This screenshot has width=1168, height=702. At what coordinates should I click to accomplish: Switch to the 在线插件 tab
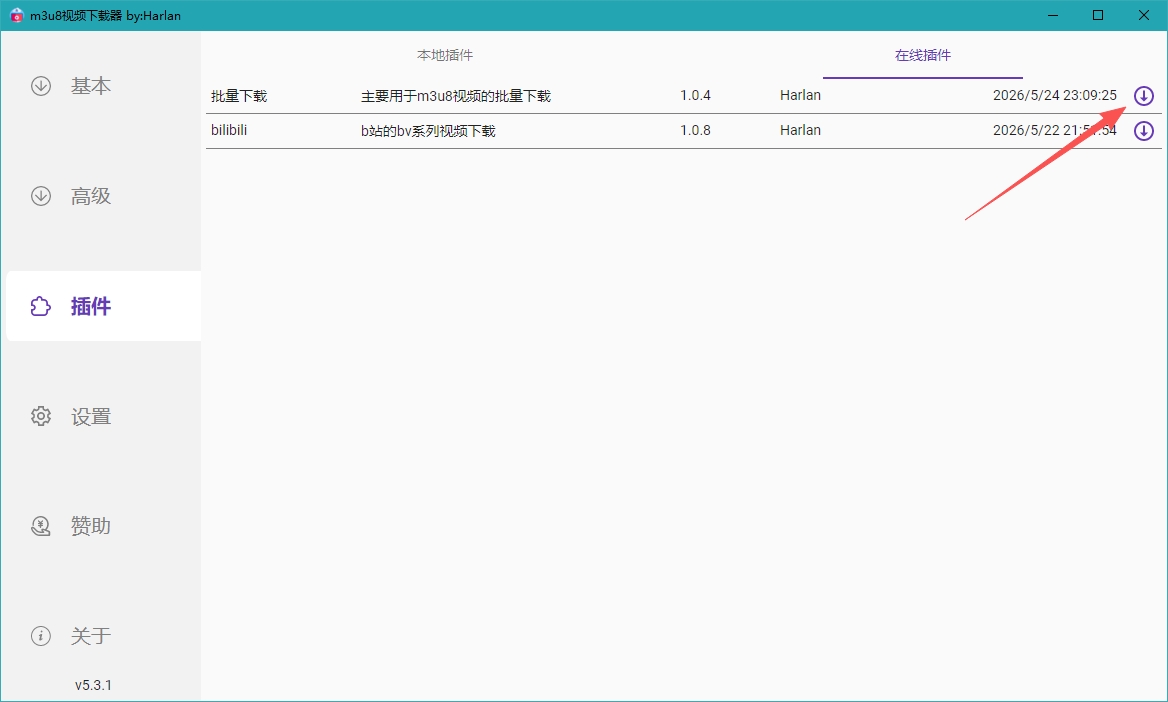923,55
